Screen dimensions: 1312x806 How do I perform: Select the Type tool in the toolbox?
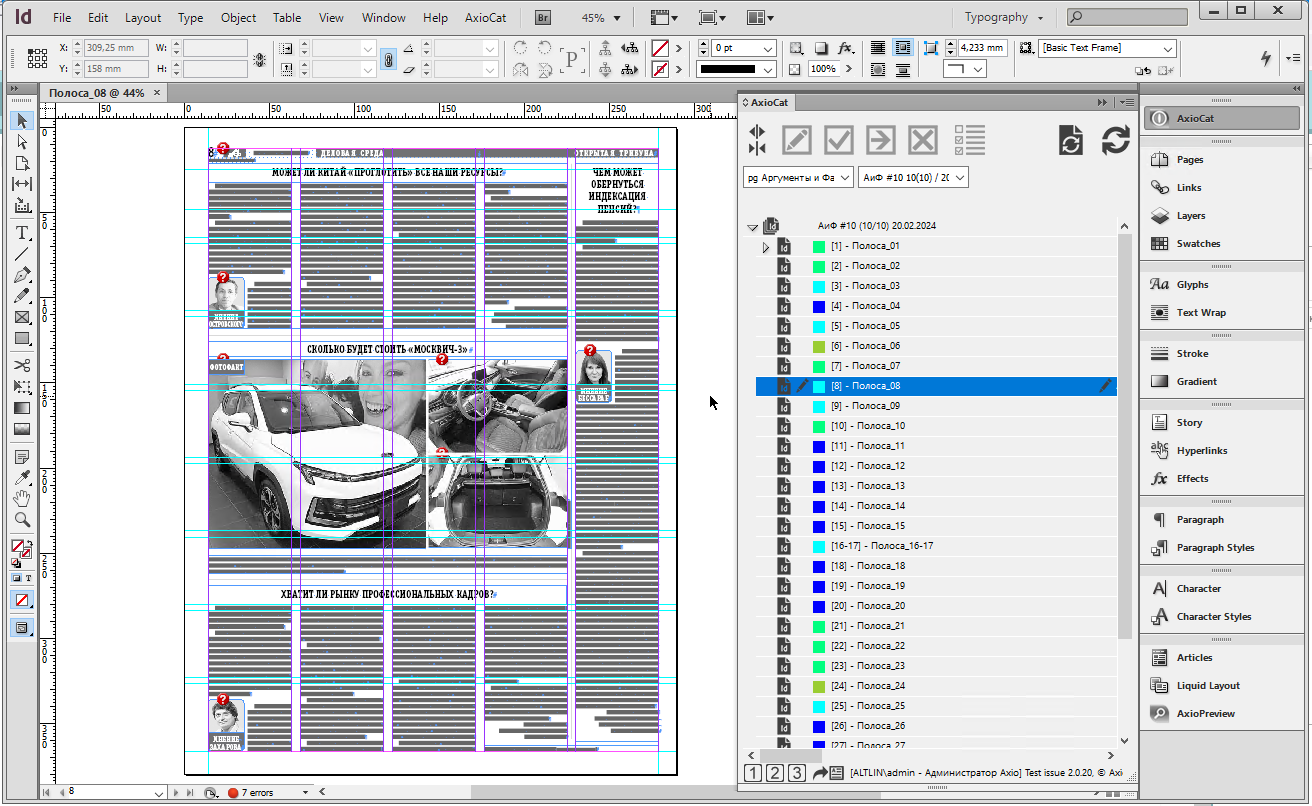point(22,233)
